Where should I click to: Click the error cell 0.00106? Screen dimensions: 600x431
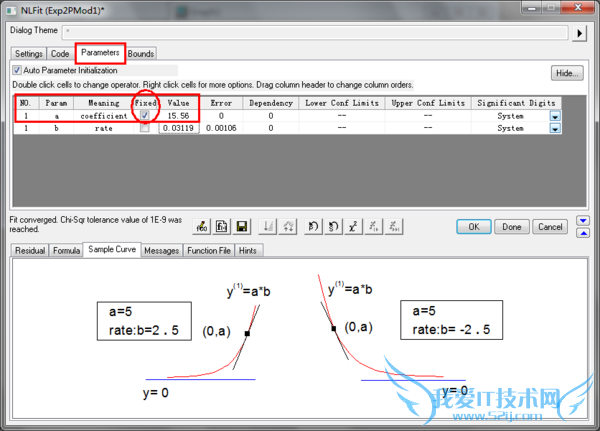221,128
